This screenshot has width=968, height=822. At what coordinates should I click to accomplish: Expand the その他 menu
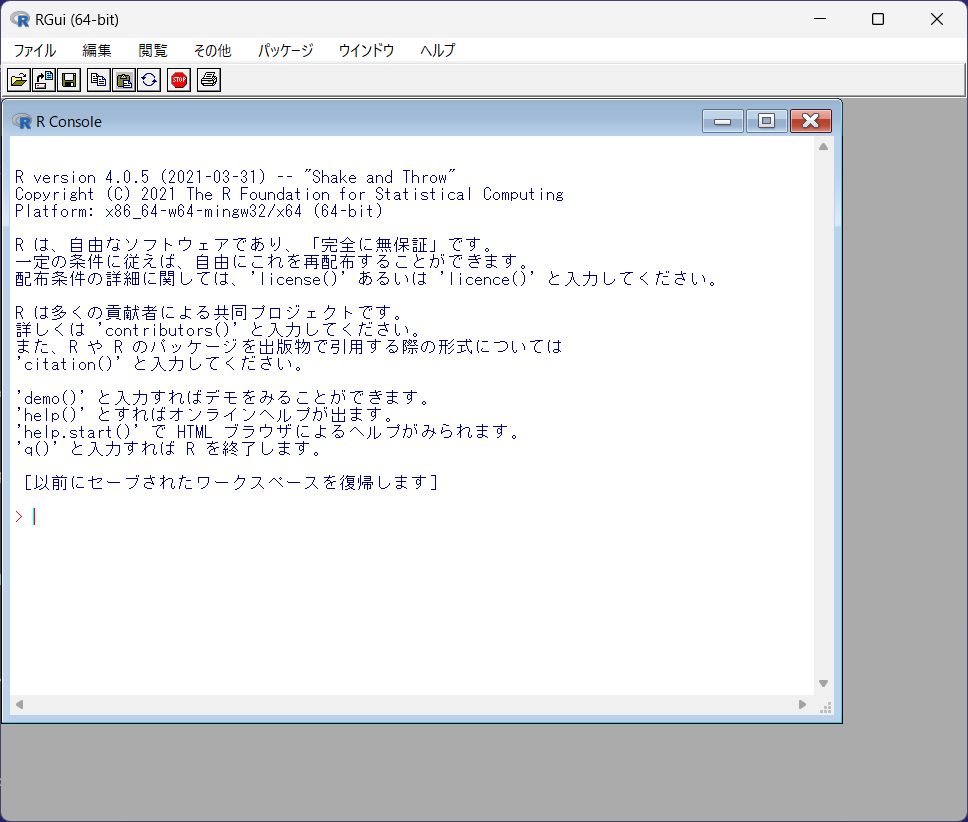point(212,50)
